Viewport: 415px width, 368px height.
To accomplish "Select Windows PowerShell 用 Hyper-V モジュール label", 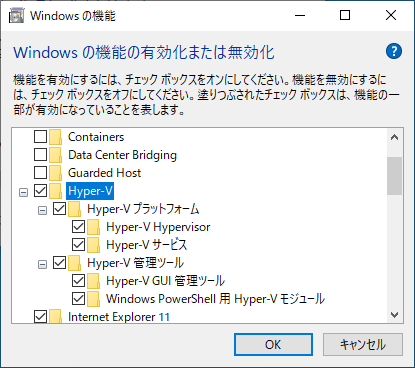I will pos(215,299).
